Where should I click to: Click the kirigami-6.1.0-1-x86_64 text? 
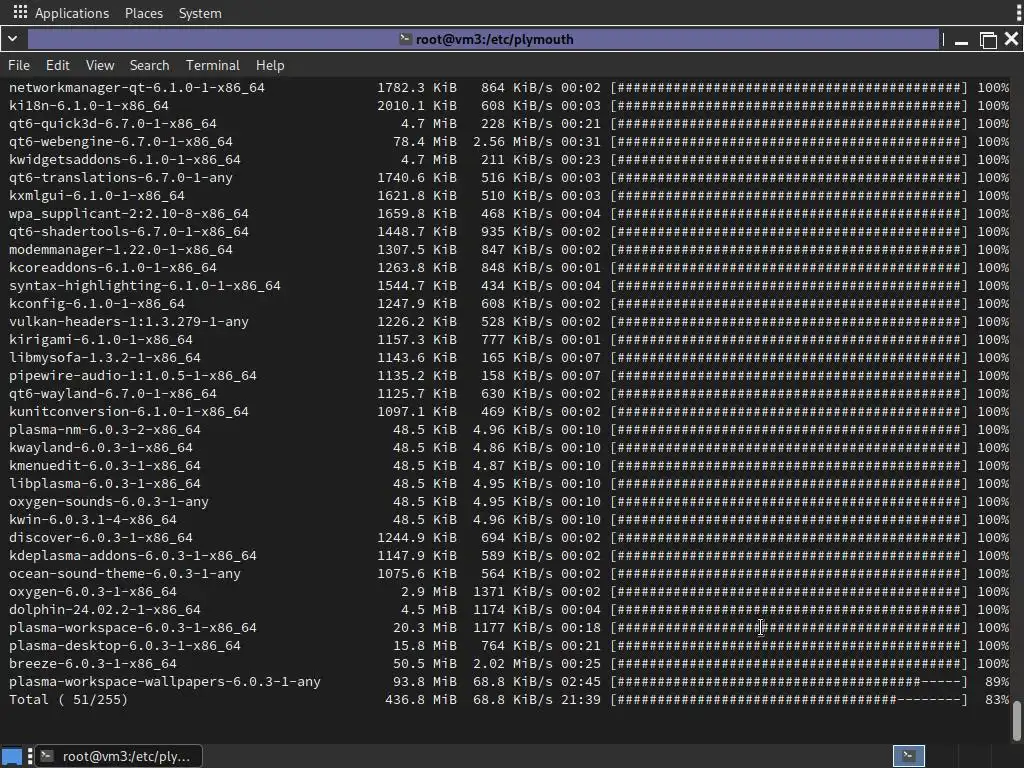[x=101, y=340]
